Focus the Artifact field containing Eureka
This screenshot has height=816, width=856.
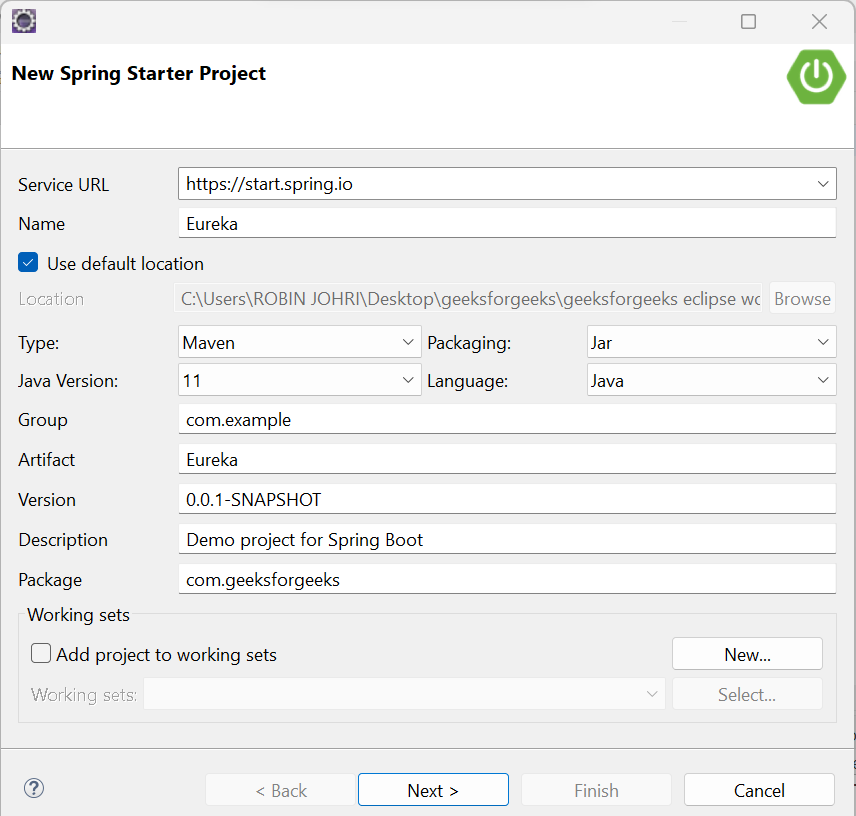[507, 459]
